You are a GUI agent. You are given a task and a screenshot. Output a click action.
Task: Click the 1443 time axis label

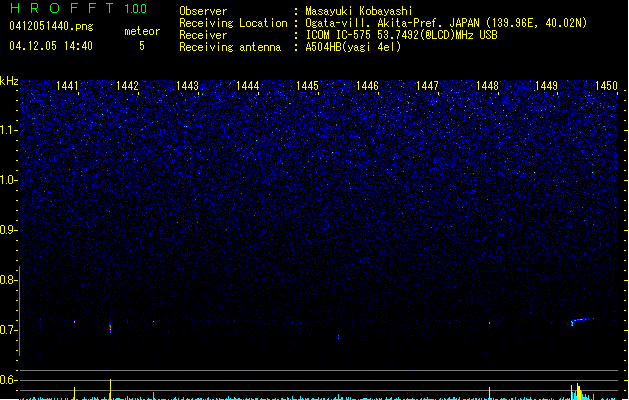pyautogui.click(x=187, y=86)
